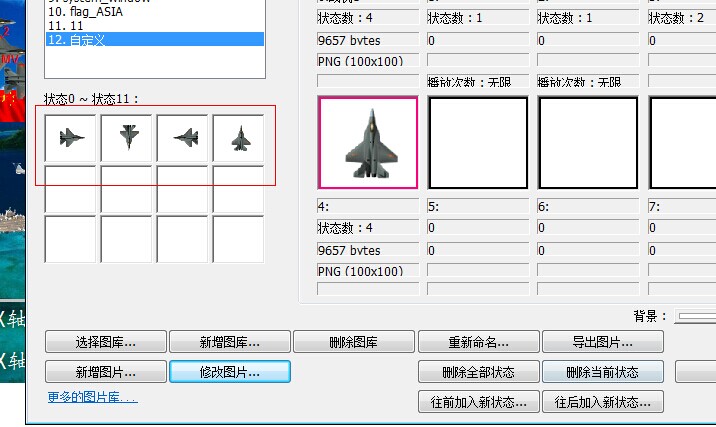
Task: Click the empty preview frame above slot 5
Action: tap(477, 143)
